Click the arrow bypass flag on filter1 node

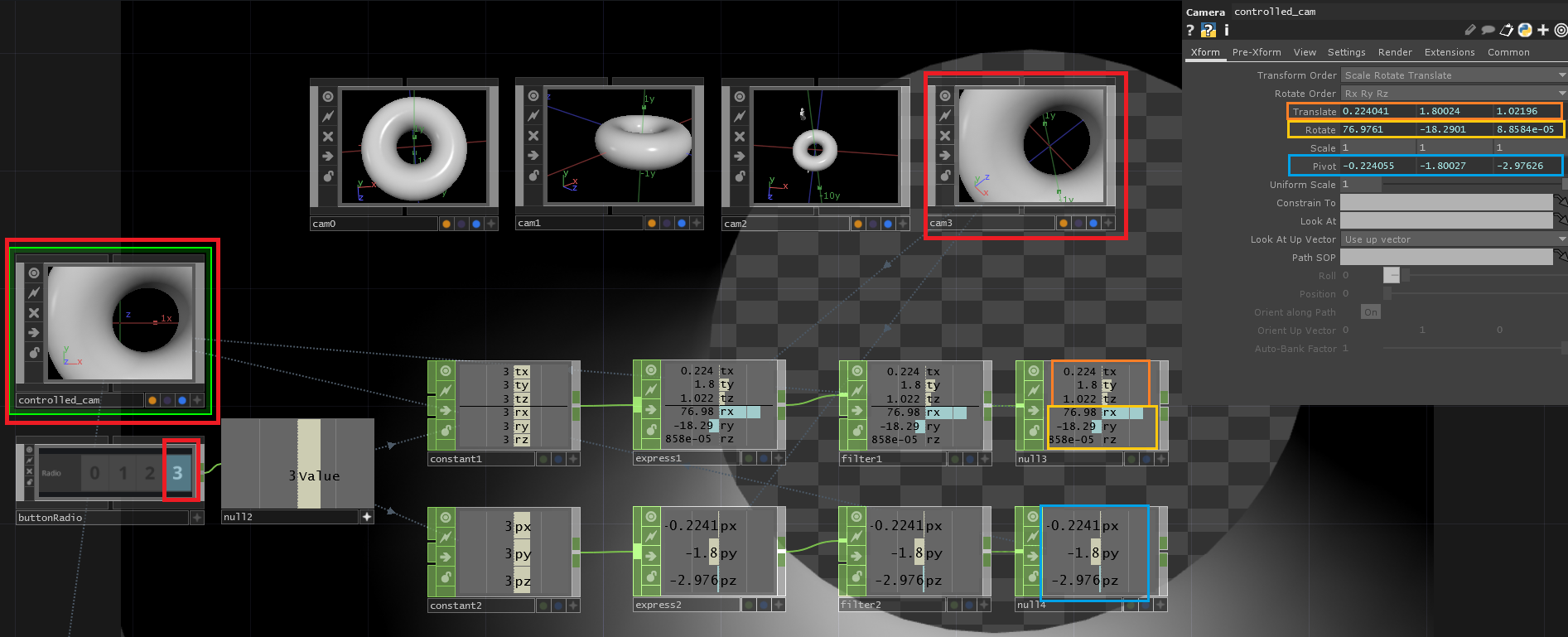pos(857,410)
